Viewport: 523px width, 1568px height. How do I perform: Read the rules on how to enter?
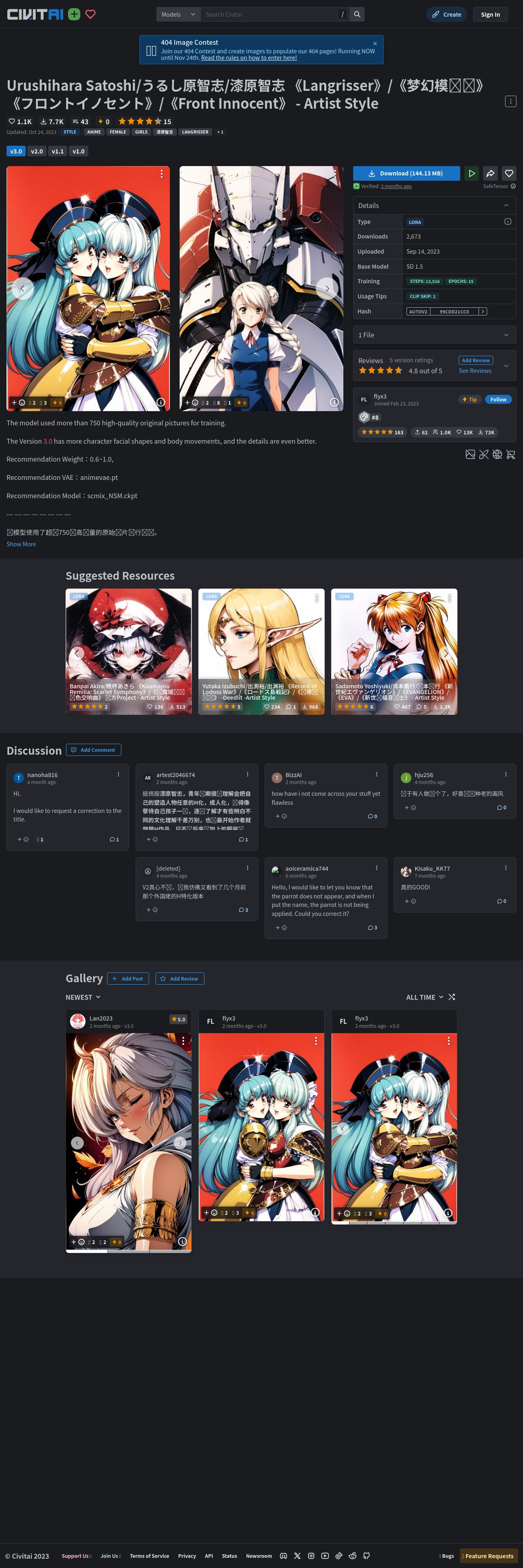coord(249,58)
